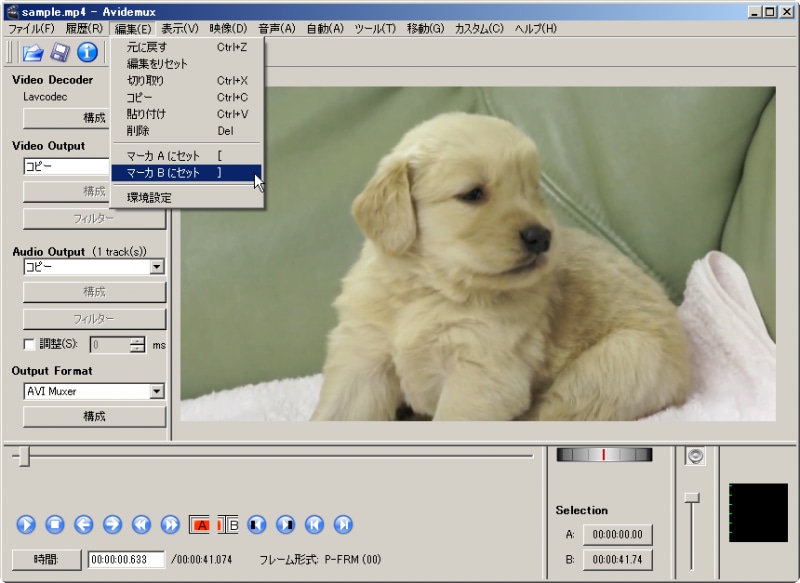Open the blue Information icon

pyautogui.click(x=87, y=53)
